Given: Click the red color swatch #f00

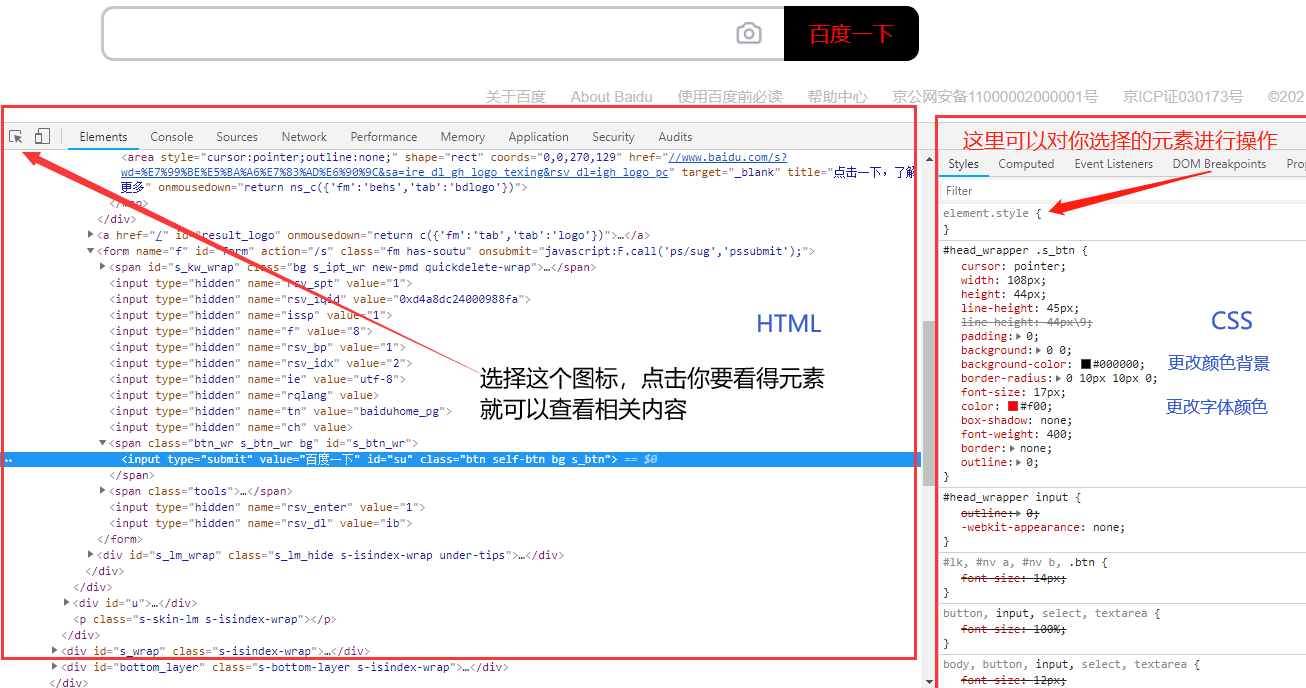Looking at the screenshot, I should point(1013,407).
